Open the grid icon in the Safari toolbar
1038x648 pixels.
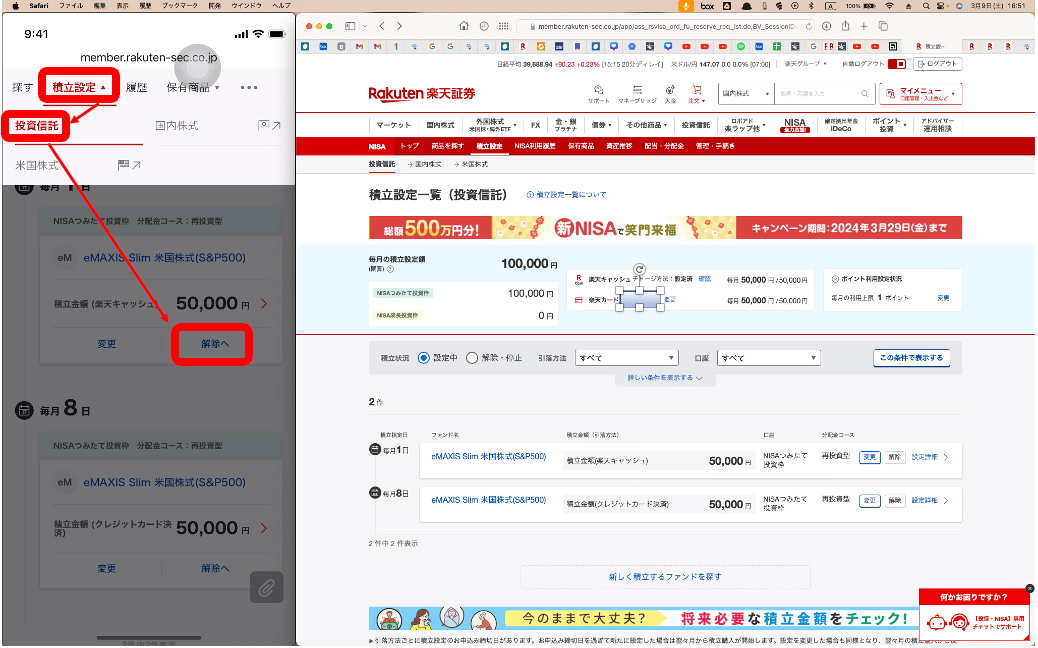click(504, 26)
